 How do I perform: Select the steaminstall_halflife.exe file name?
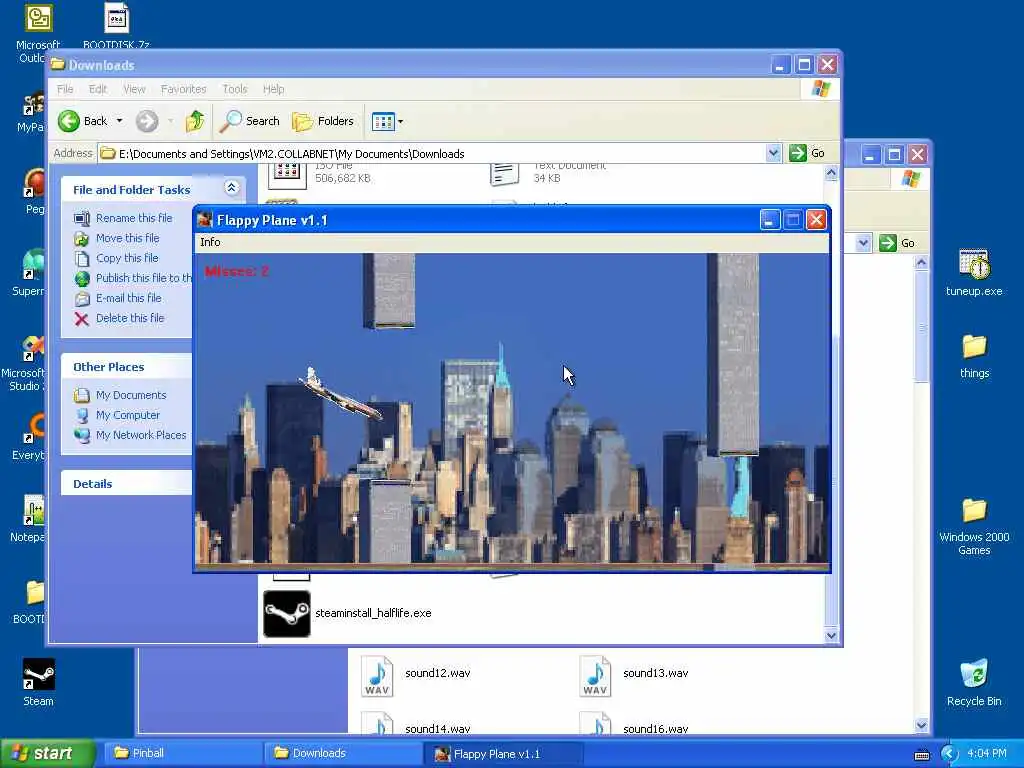[x=373, y=613]
